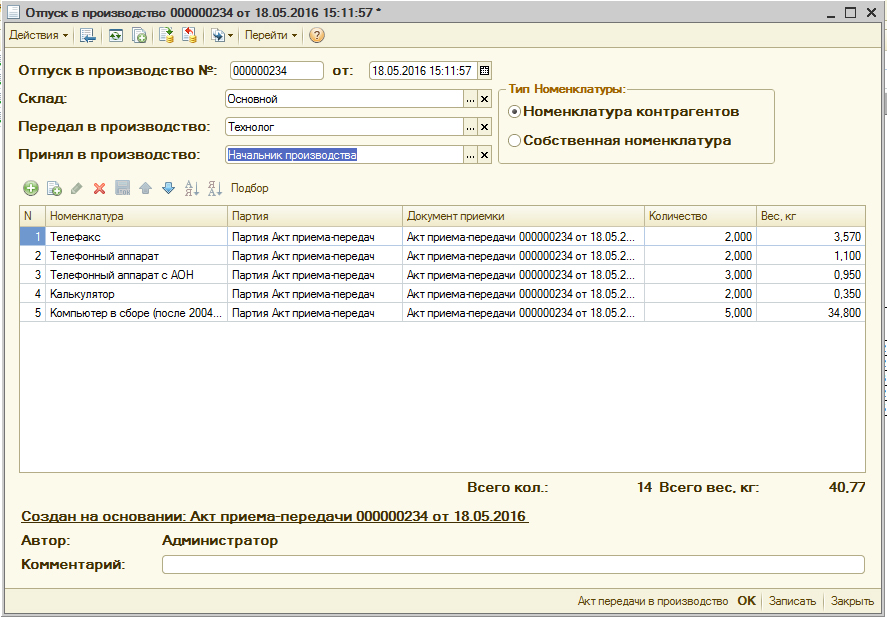The image size is (887, 617).
Task: Click the Move row up arrow
Action: pos(145,188)
